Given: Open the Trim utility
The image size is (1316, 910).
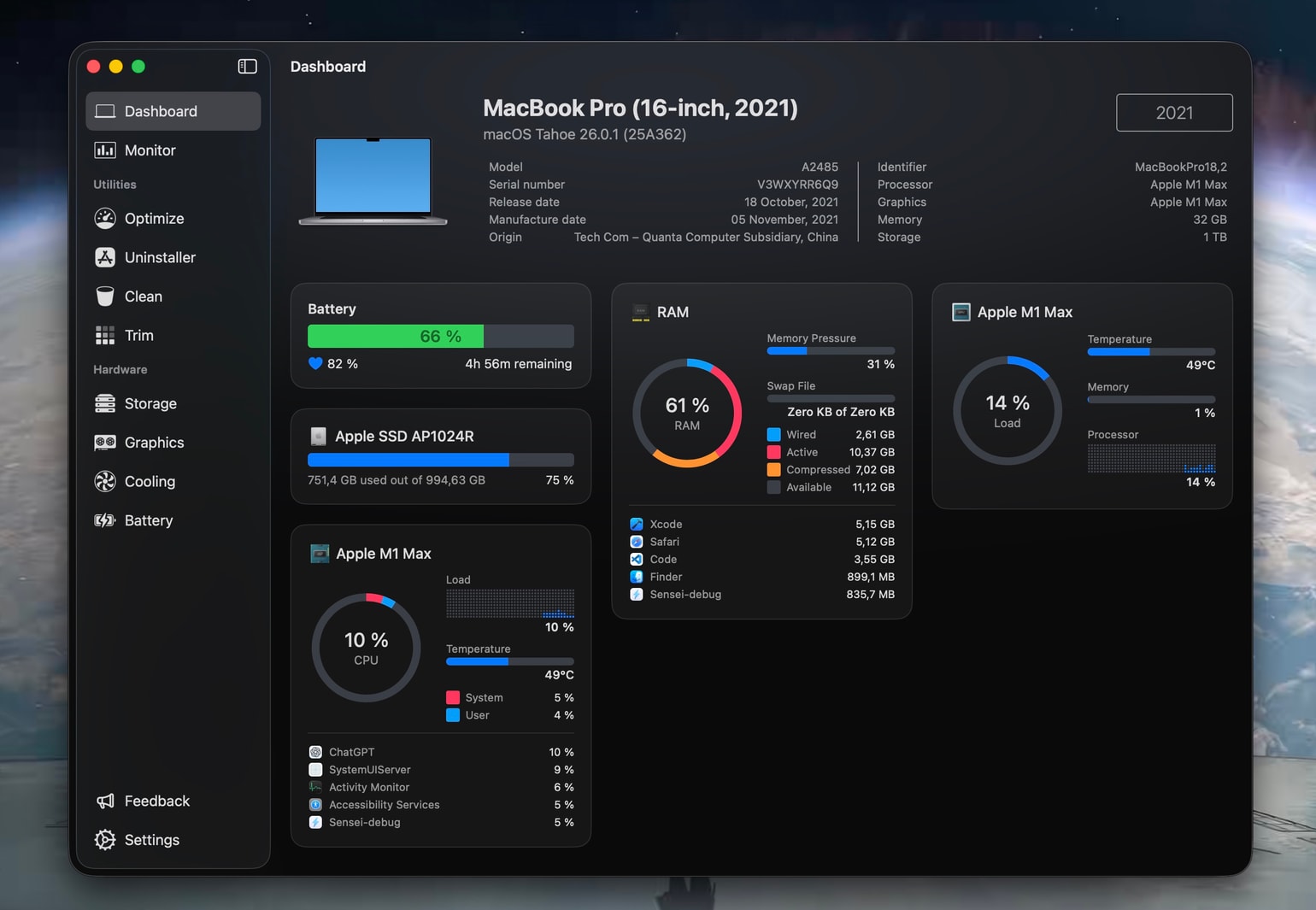Looking at the screenshot, I should pos(173,335).
